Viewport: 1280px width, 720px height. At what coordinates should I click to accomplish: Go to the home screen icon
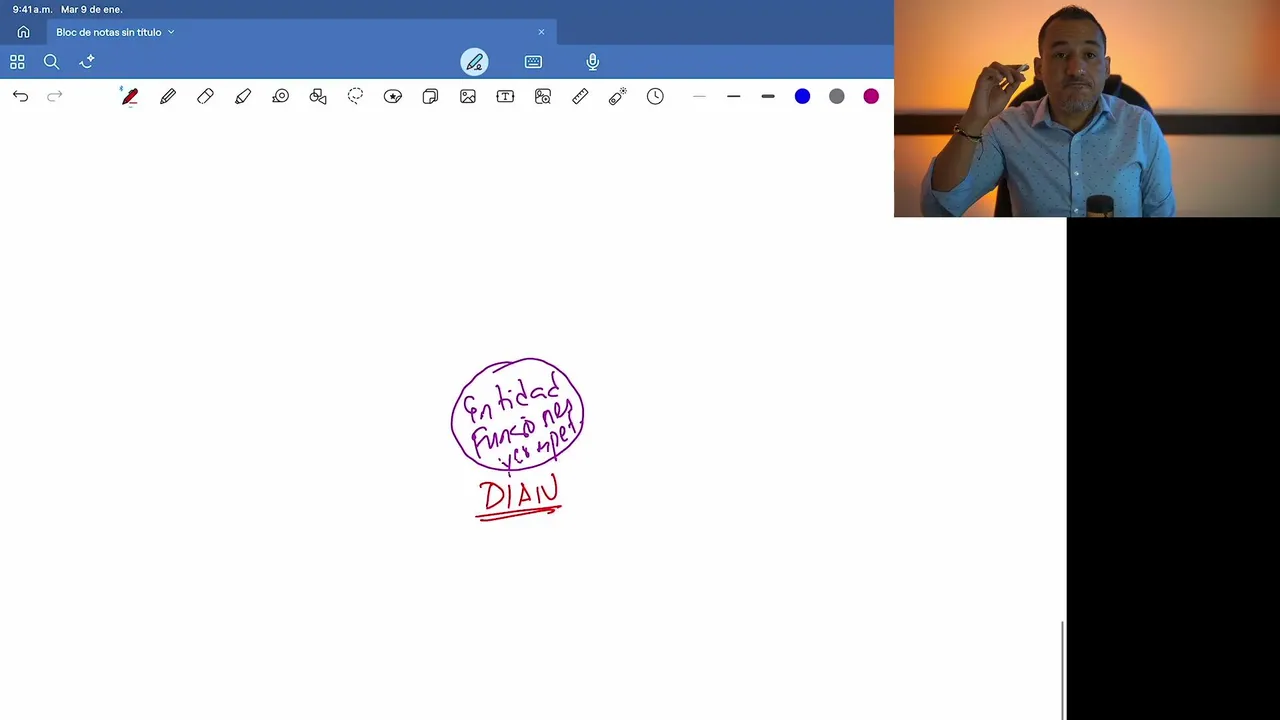point(23,32)
